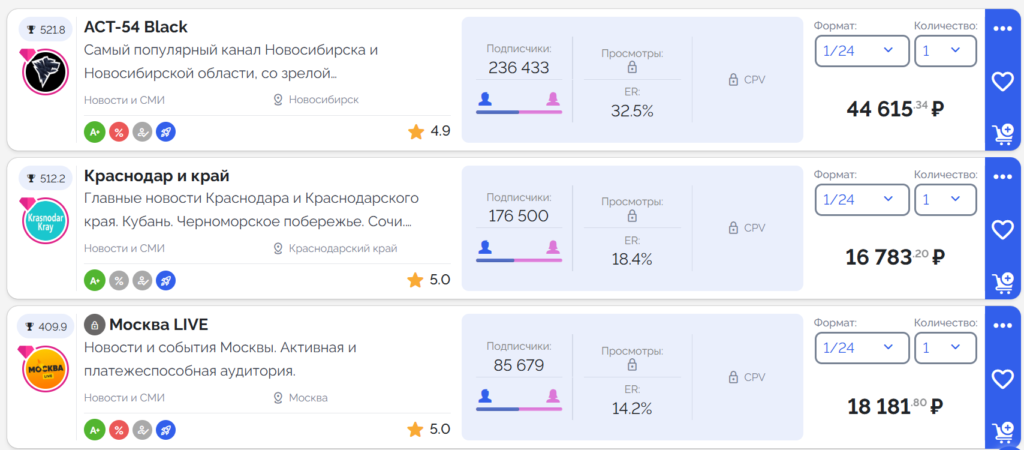Click the blue rocket icon under АСТ-54 Black

click(166, 132)
